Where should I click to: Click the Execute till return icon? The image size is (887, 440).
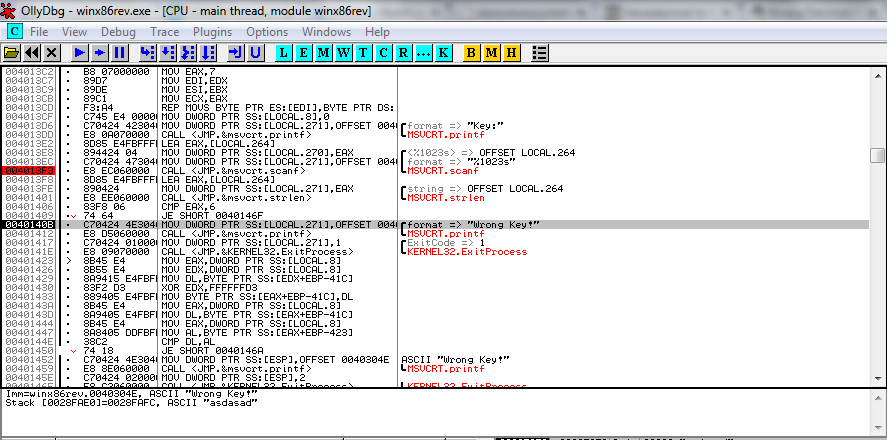236,53
